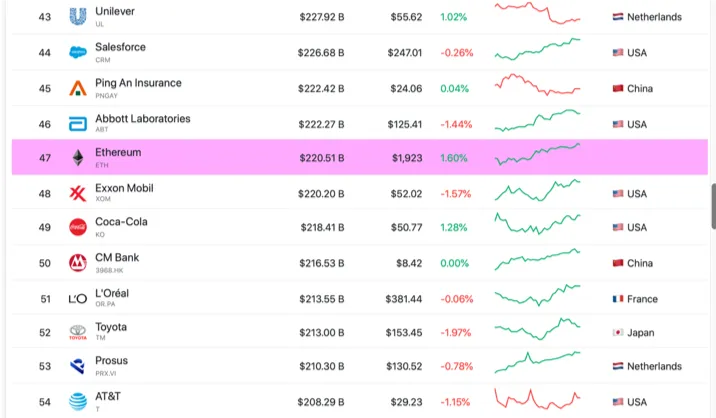View the AT&T sparkline chart
716x418 pixels.
coord(537,398)
